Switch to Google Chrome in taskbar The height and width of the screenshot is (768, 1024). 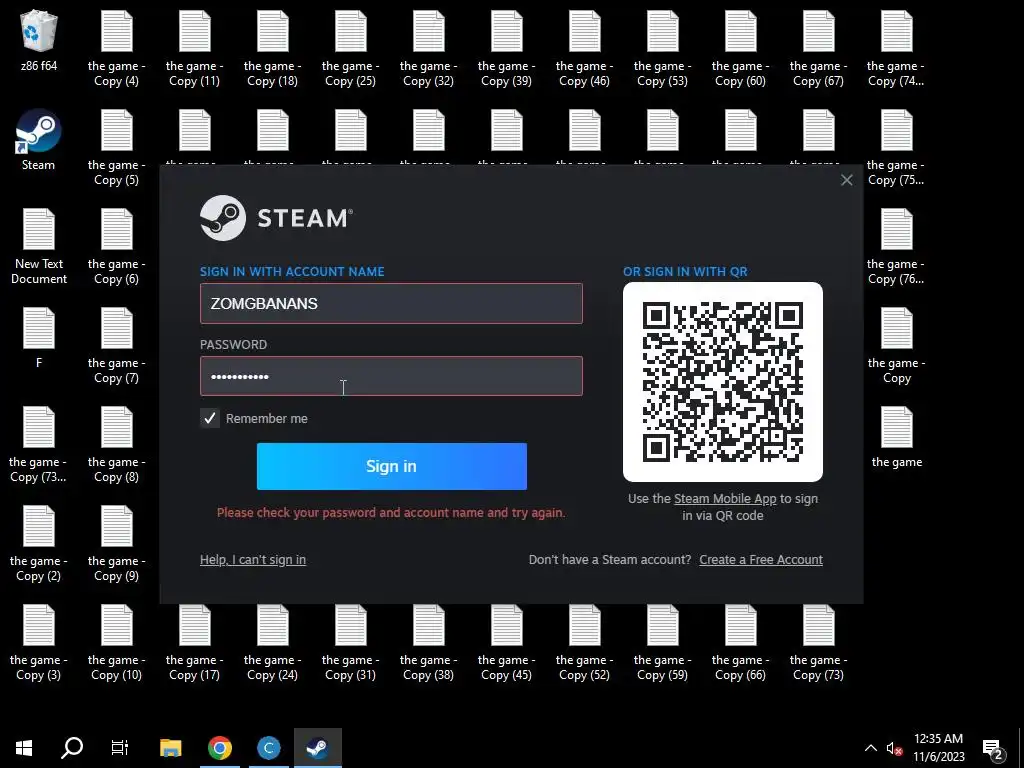tap(220, 748)
